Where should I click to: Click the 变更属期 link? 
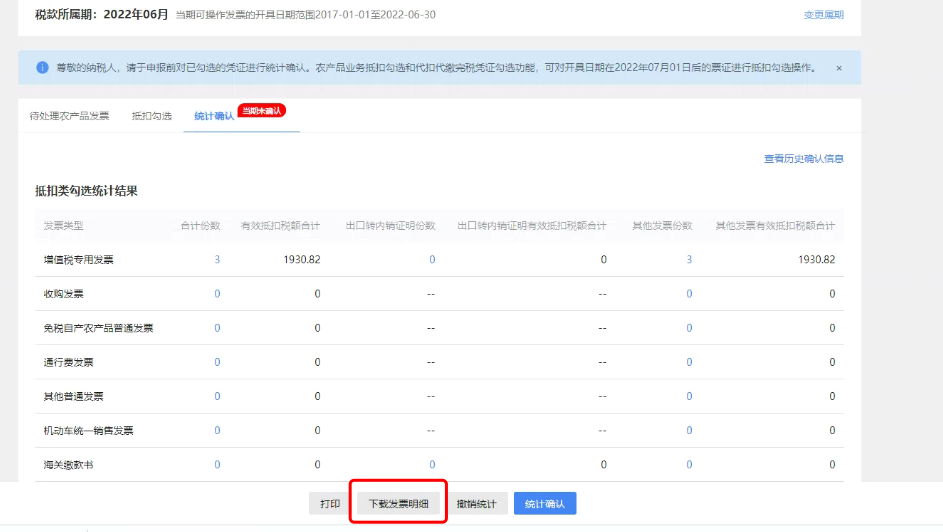point(823,15)
